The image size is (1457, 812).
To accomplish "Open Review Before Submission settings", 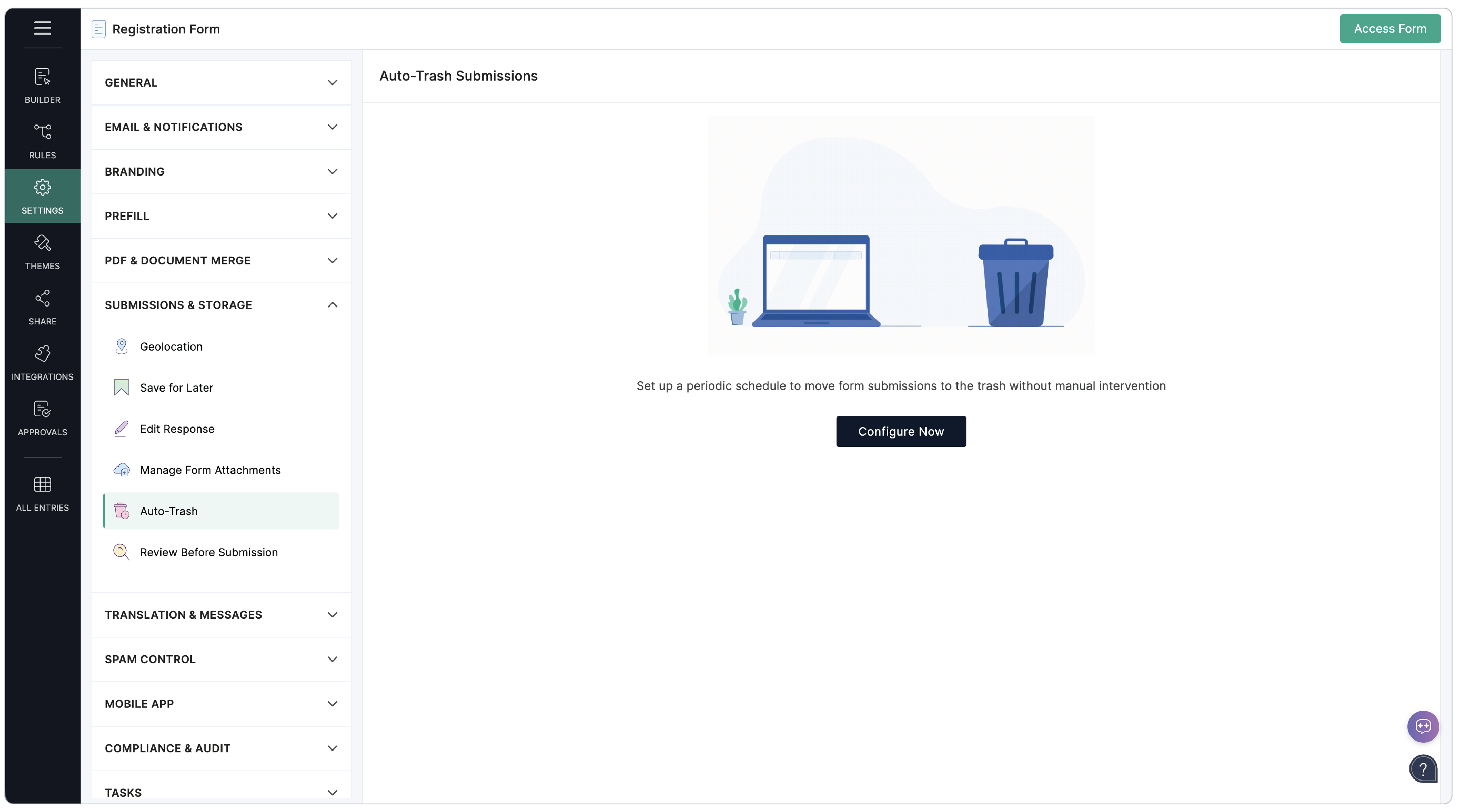I will click(209, 552).
